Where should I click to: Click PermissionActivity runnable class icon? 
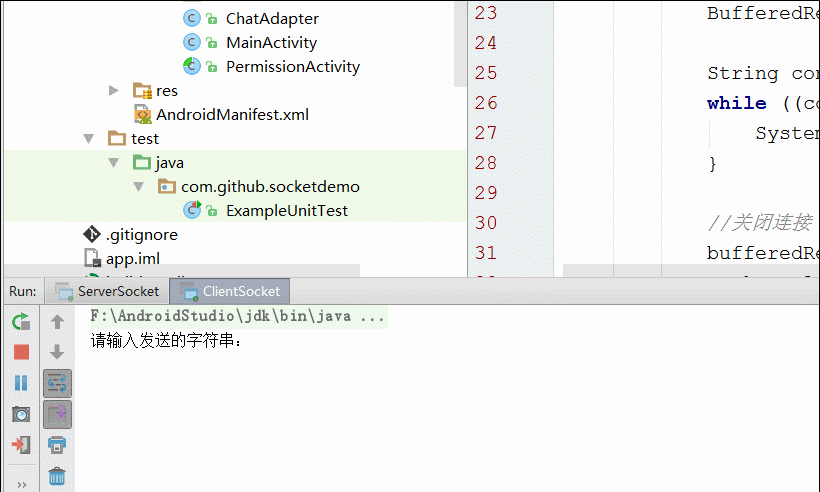191,66
